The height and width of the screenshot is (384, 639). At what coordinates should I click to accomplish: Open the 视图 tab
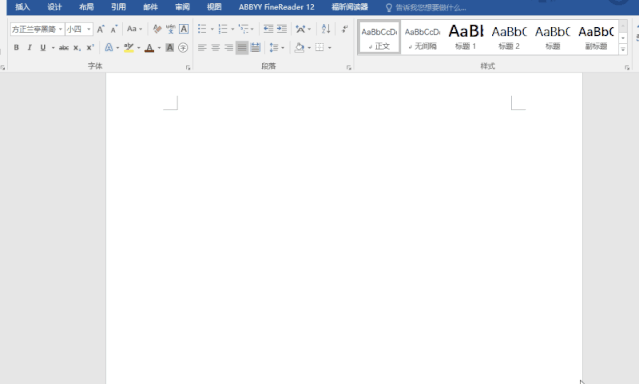[214, 7]
